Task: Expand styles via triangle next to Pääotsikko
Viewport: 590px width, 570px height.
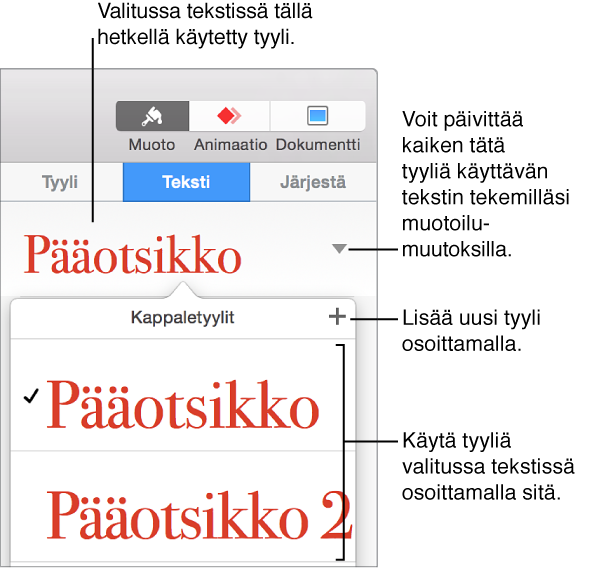Action: (x=339, y=249)
